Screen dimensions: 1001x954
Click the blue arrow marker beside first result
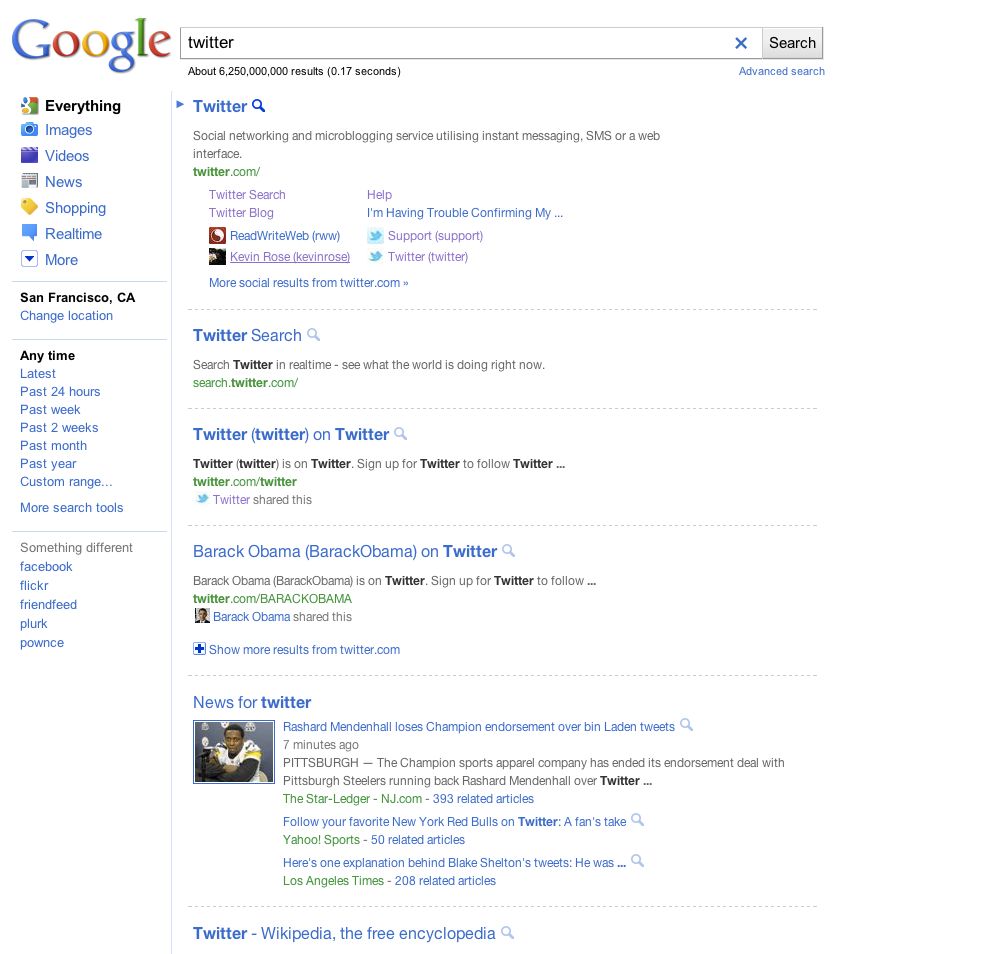[179, 104]
